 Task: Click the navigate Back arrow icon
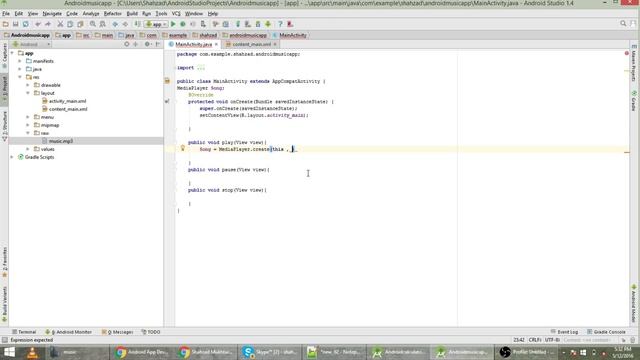pyautogui.click(x=115, y=24)
